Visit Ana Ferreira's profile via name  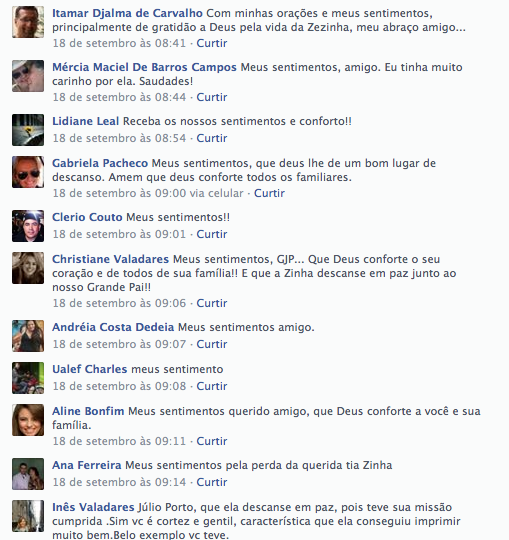(87, 465)
